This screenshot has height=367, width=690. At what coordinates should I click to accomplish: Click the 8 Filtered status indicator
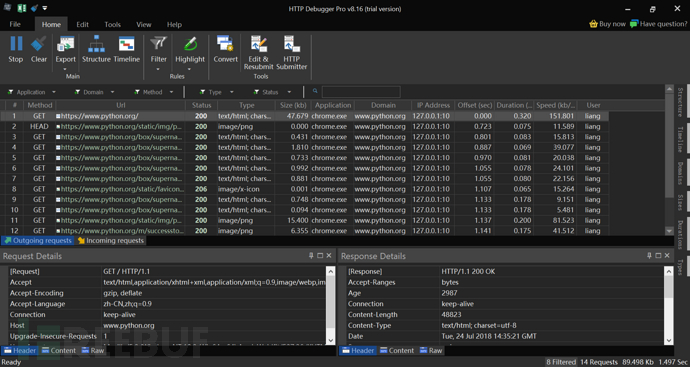point(561,362)
